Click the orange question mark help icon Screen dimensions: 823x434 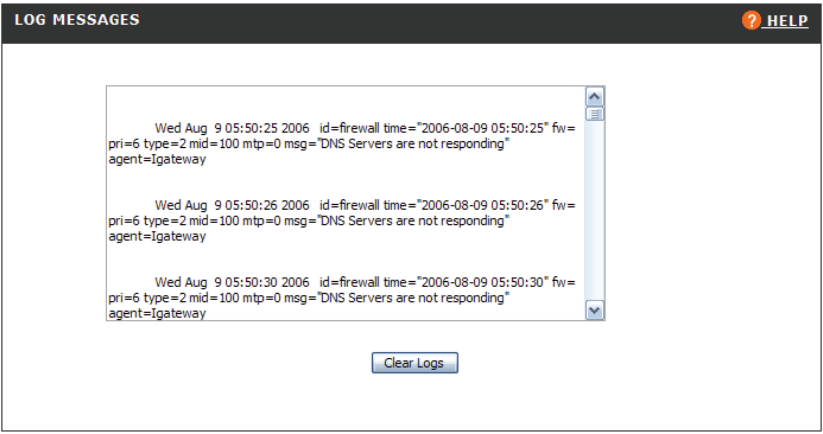coord(751,21)
